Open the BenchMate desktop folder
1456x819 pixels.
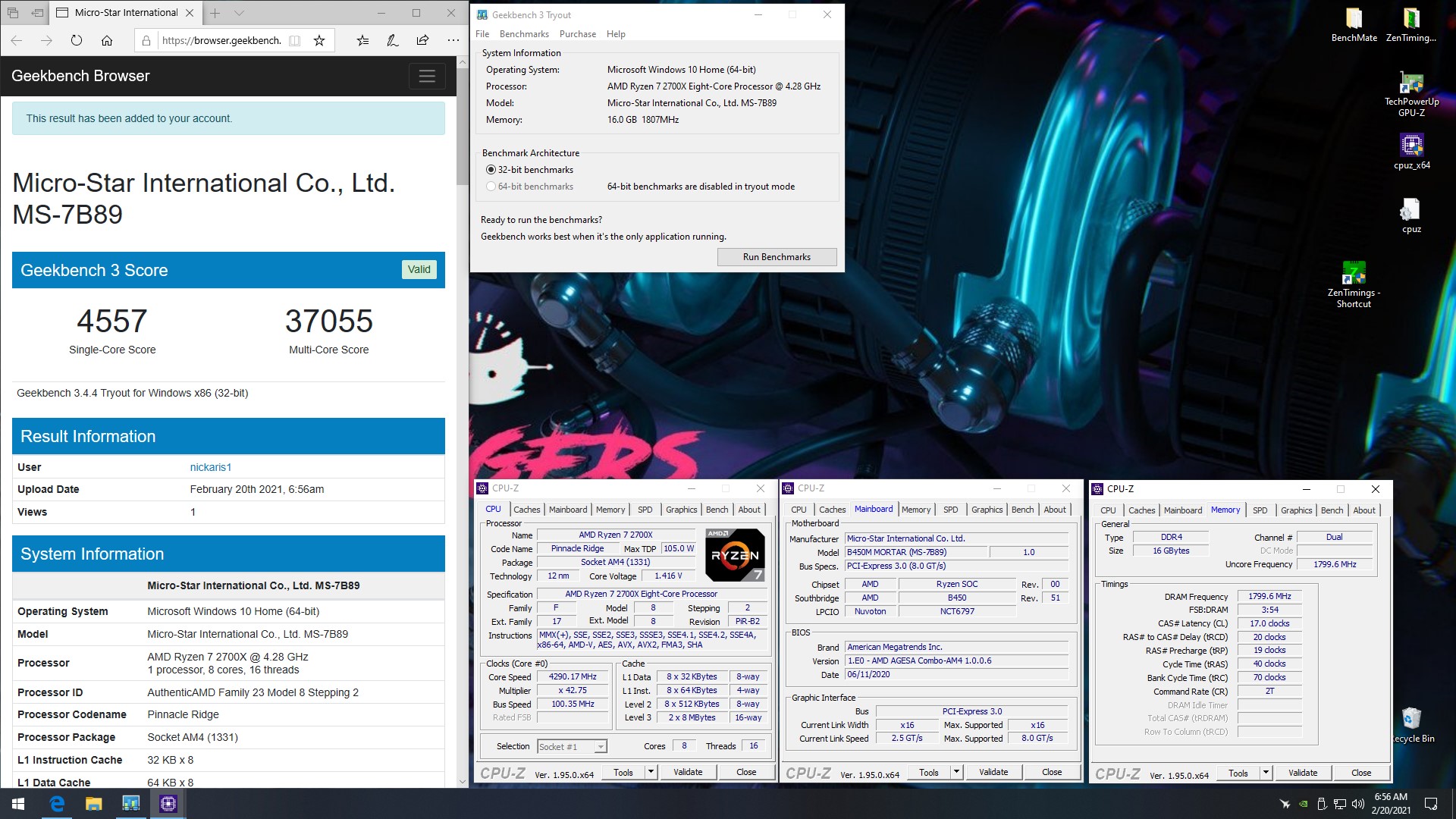(x=1354, y=24)
